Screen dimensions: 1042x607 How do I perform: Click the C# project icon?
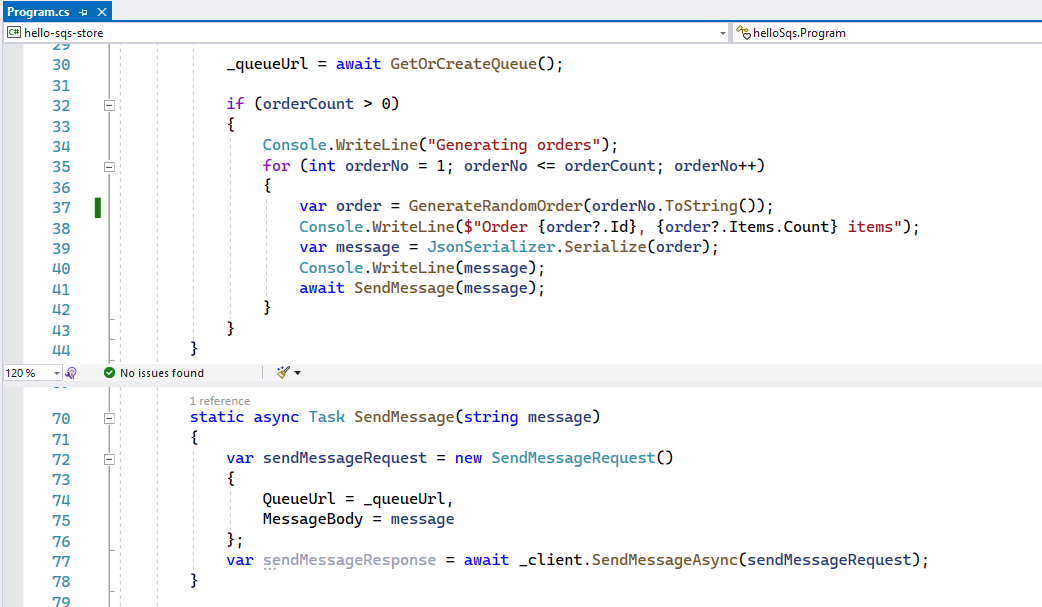click(x=13, y=32)
